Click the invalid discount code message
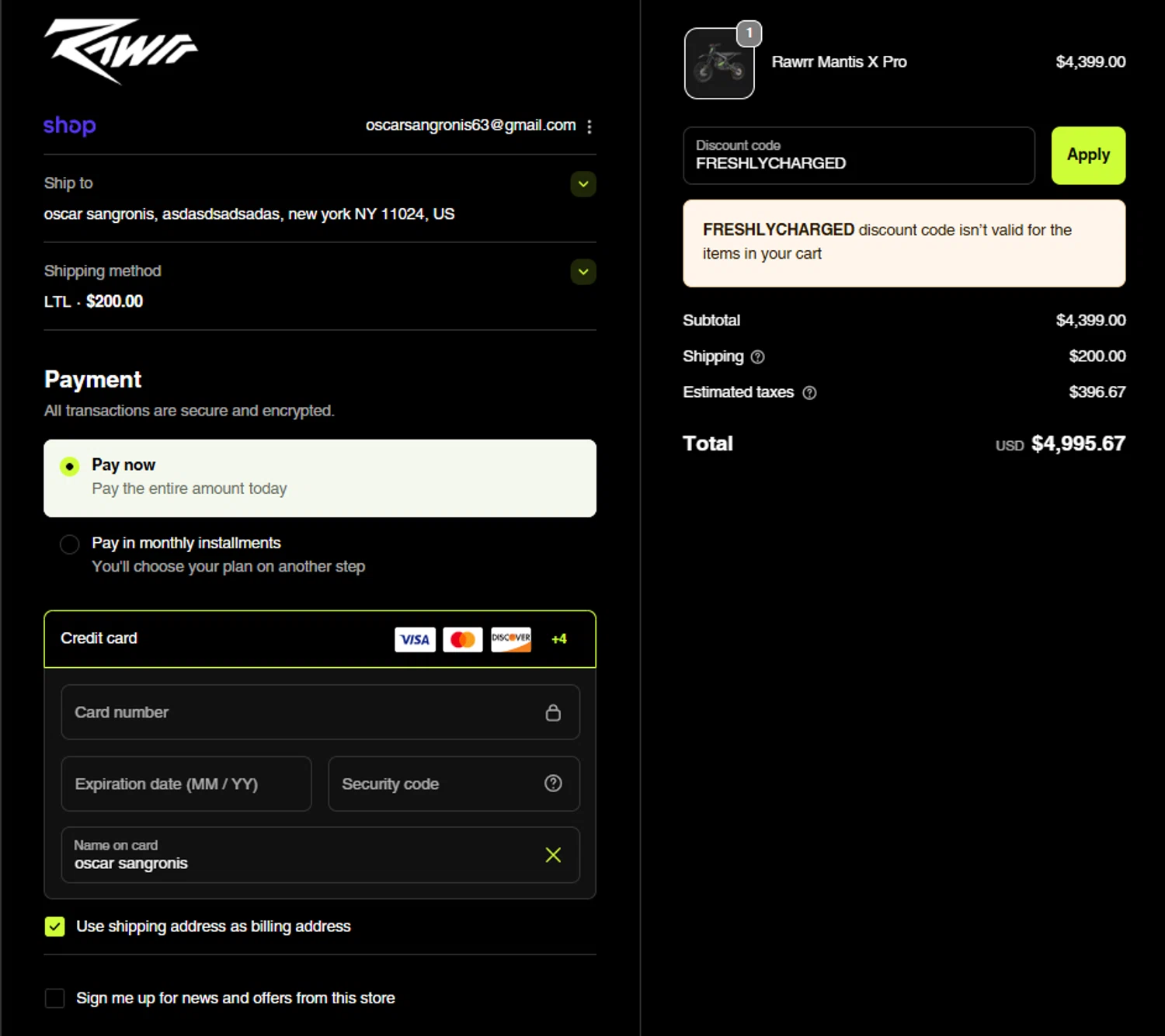 coord(904,243)
